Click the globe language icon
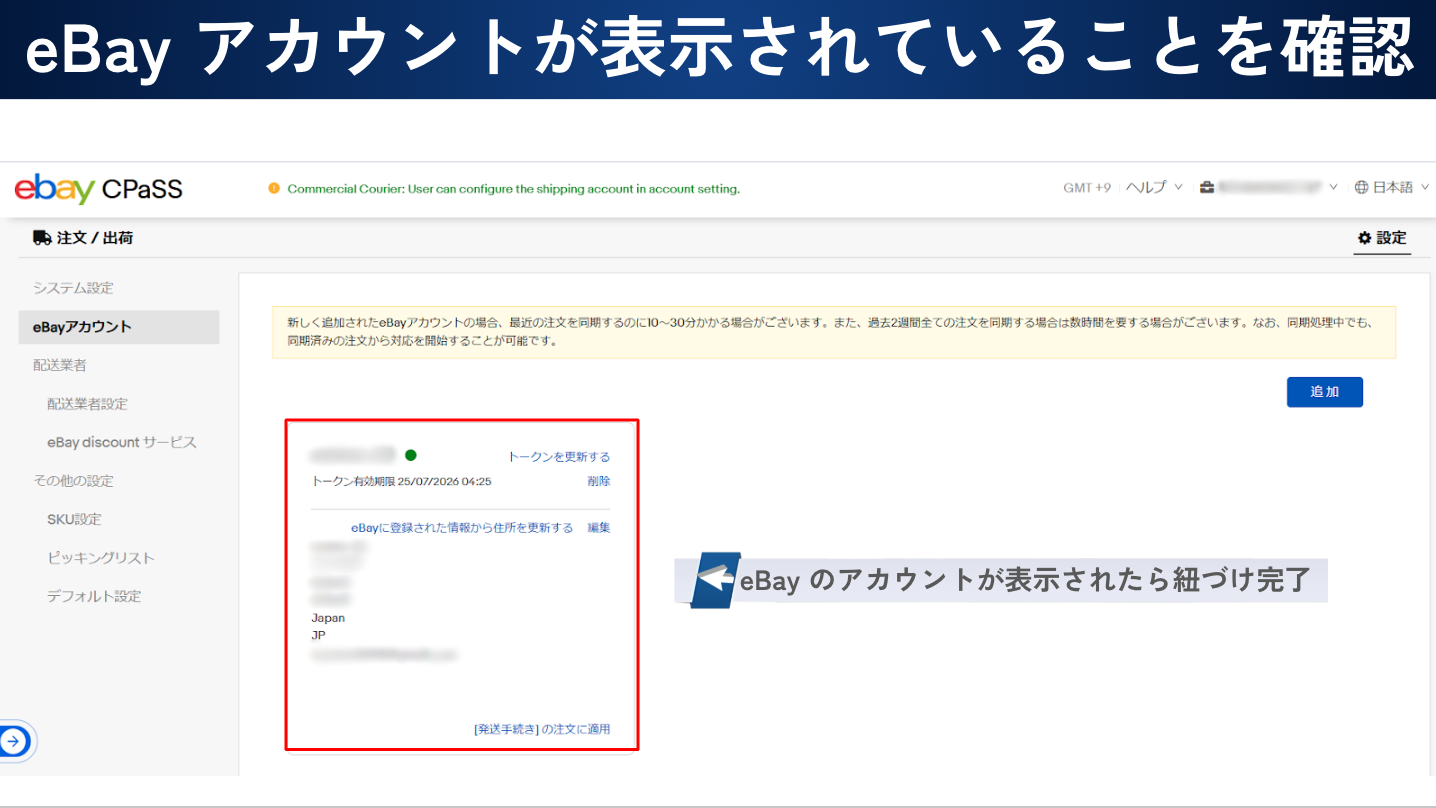This screenshot has width=1436, height=808. (x=1361, y=187)
